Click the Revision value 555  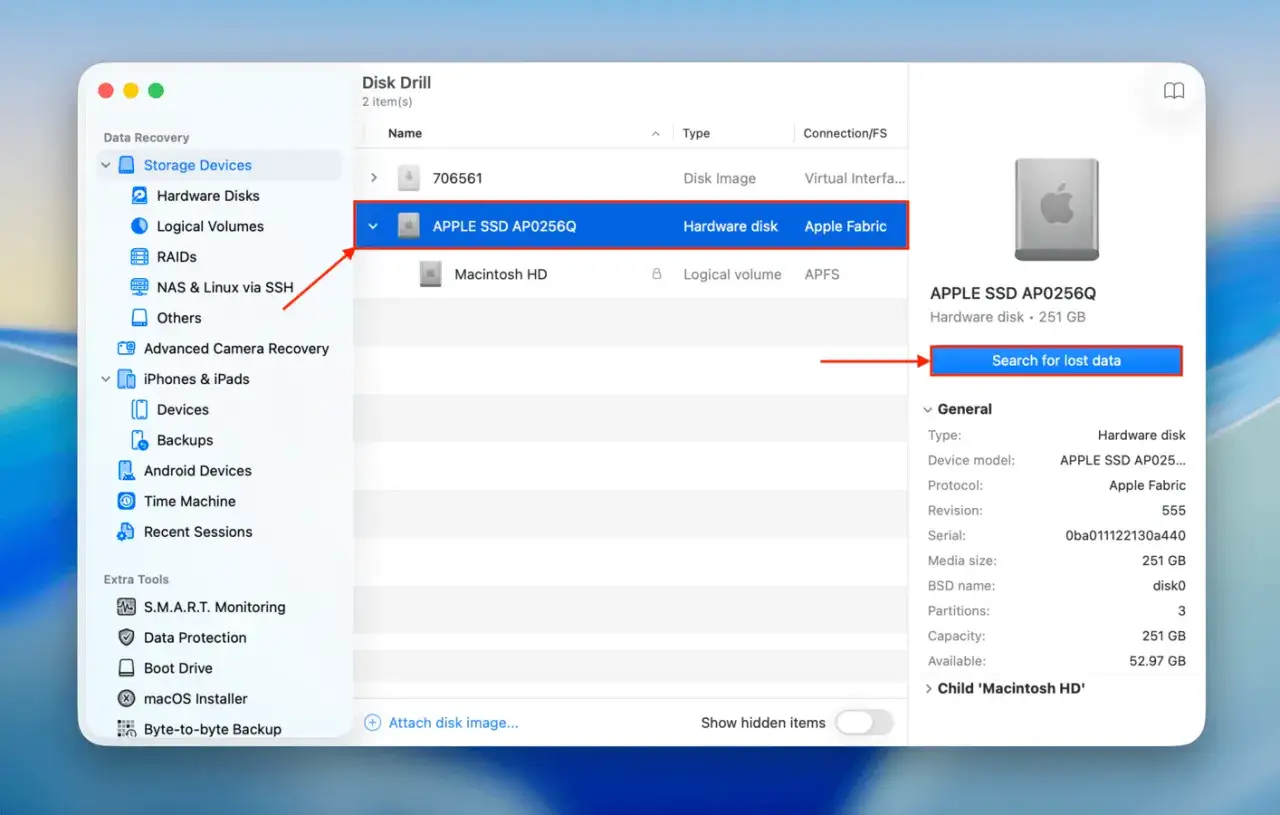pyautogui.click(x=1174, y=510)
